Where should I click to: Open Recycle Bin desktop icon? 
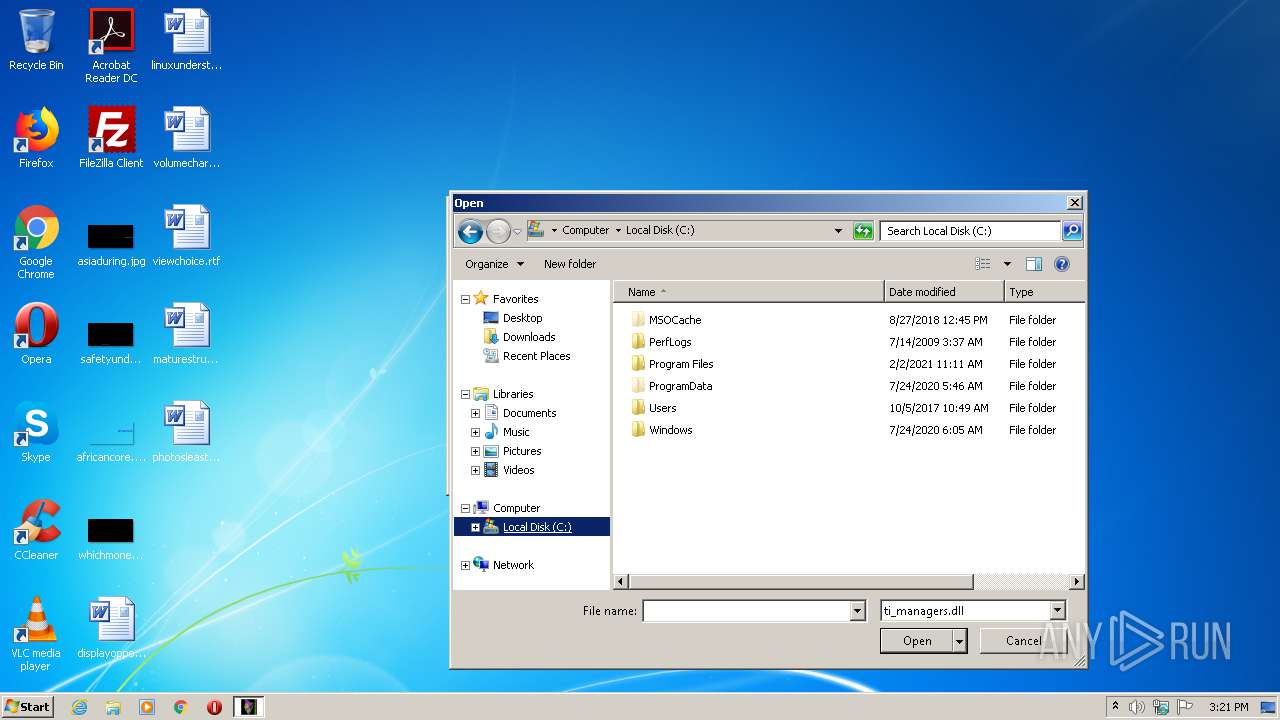click(36, 41)
